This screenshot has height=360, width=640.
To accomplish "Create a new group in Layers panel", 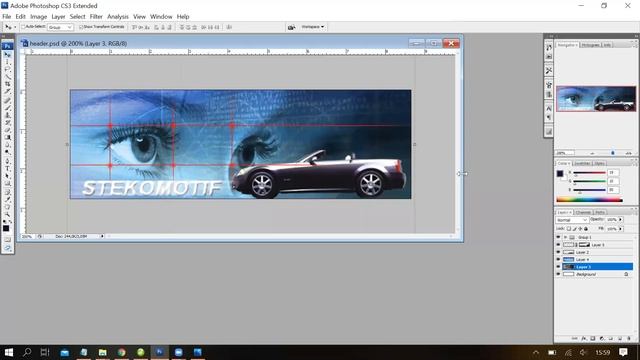I will click(x=611, y=338).
